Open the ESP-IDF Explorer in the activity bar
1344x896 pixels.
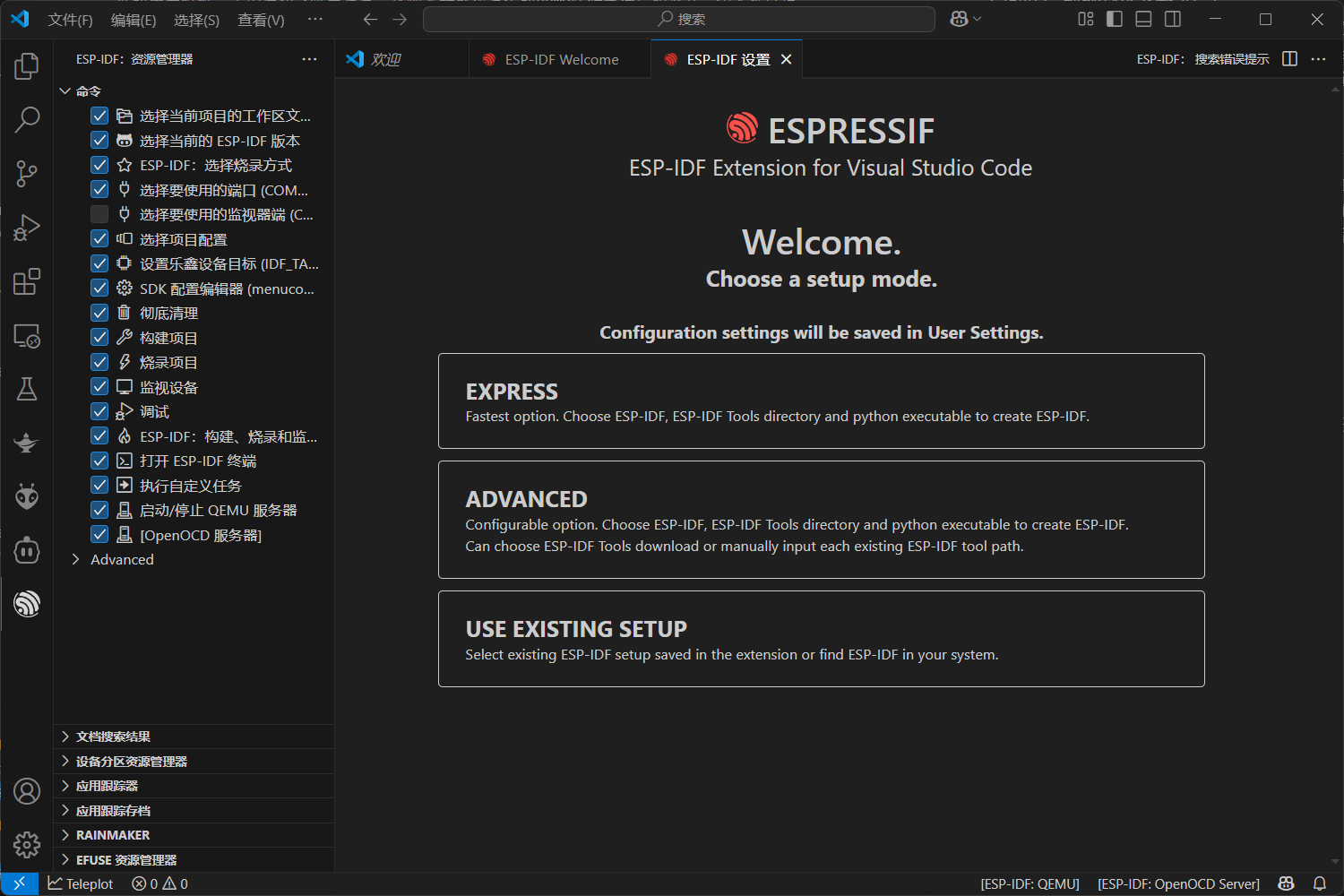[x=27, y=603]
